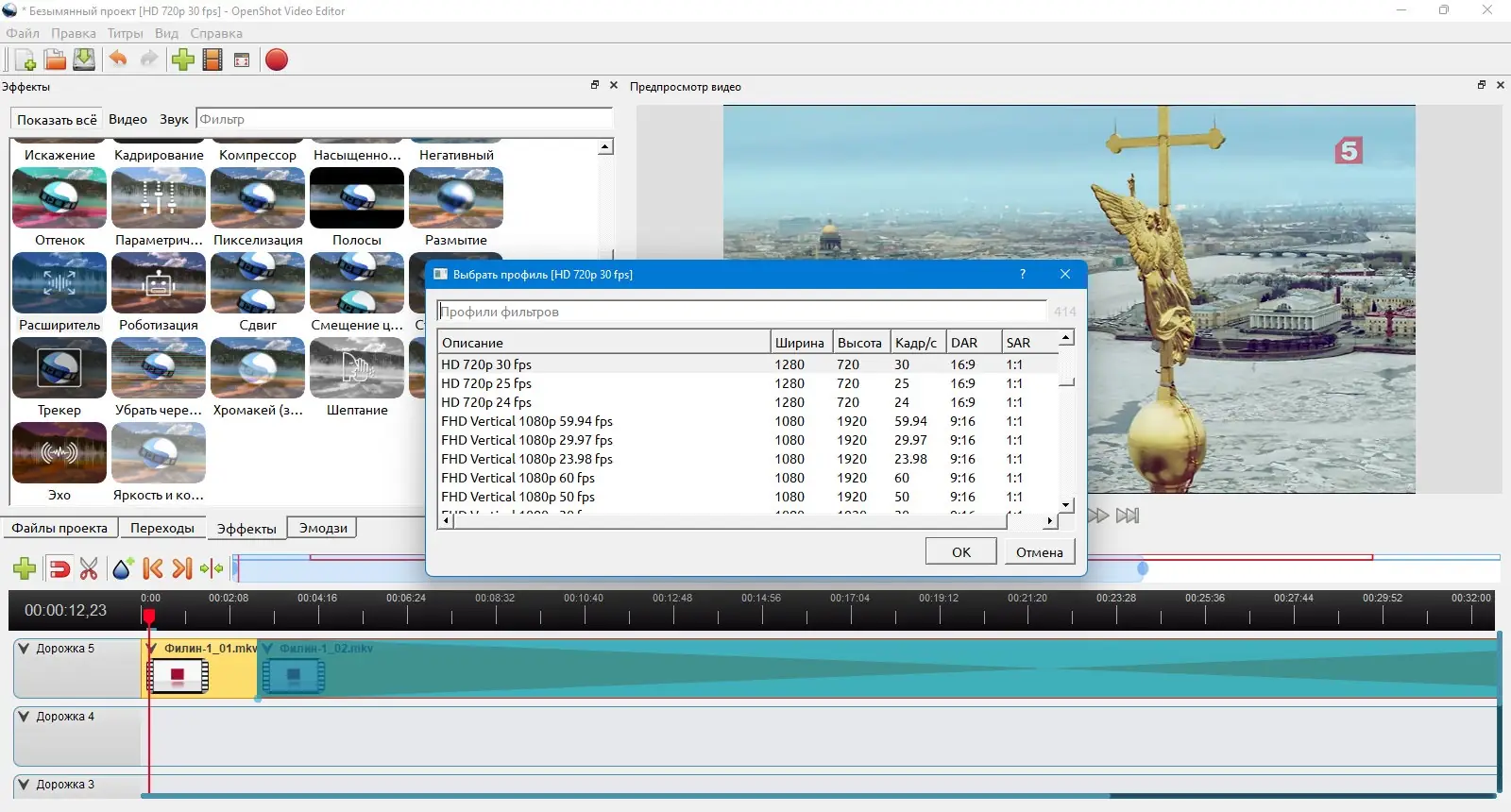Image resolution: width=1511 pixels, height=812 pixels.
Task: Jump to the previous marker
Action: click(x=152, y=568)
